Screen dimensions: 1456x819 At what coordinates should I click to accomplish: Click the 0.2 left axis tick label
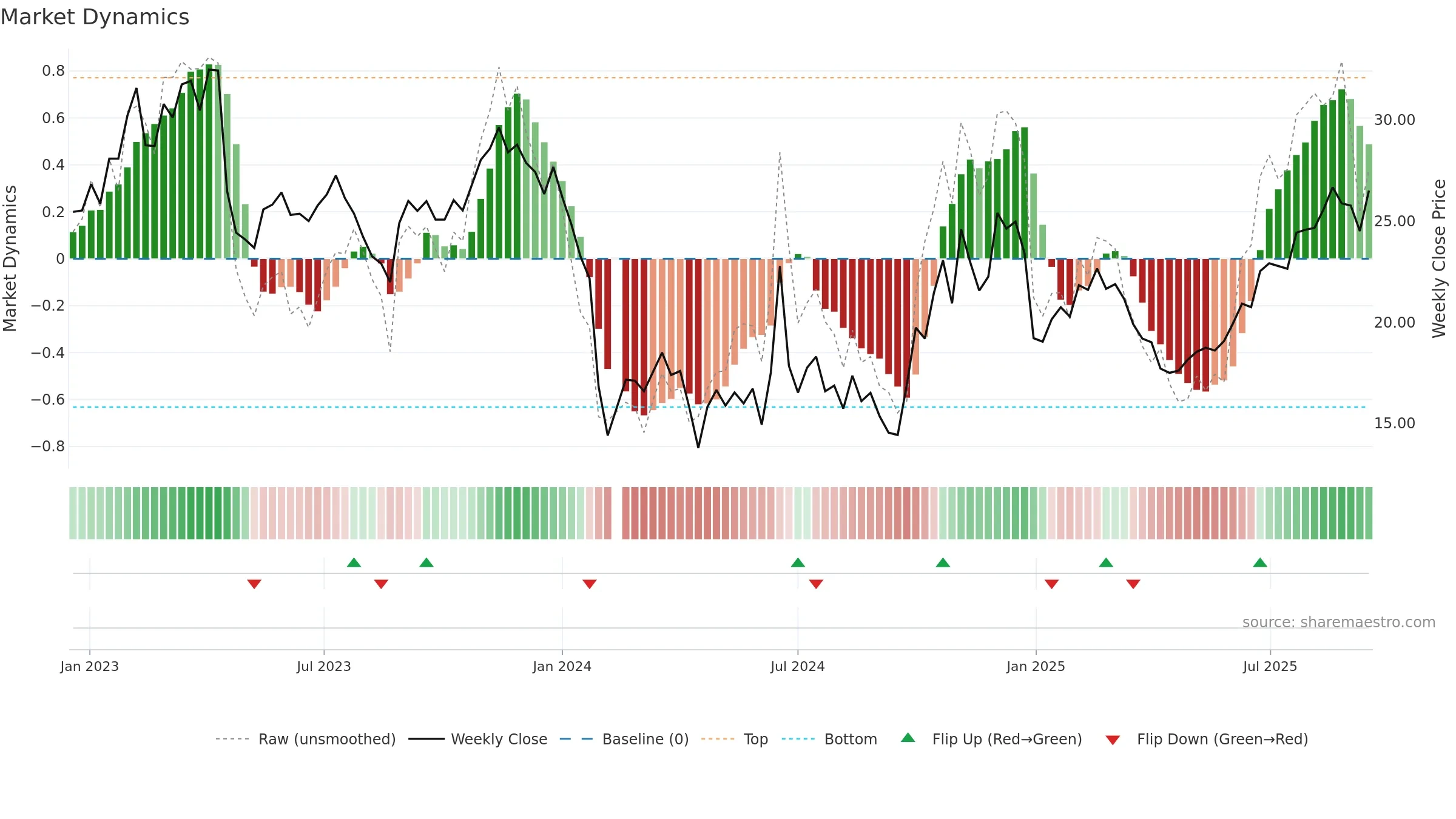coord(53,212)
